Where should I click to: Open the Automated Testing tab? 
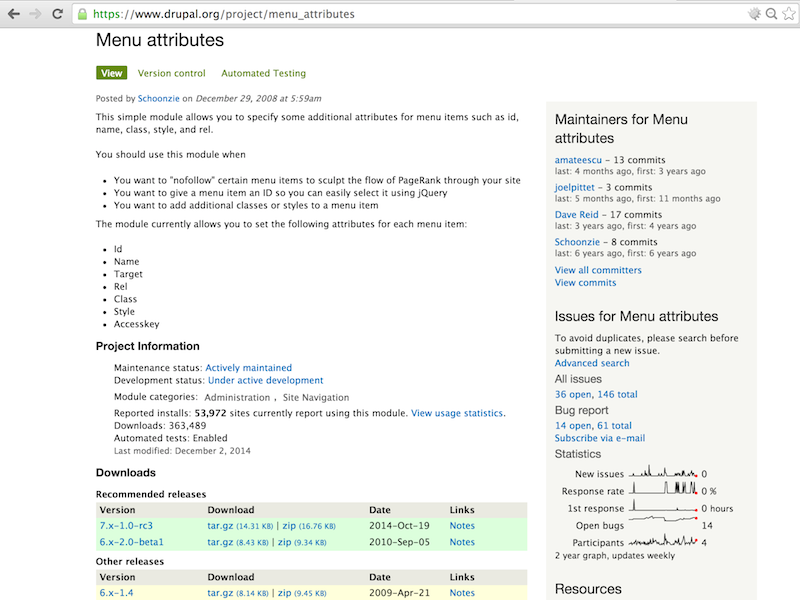(x=263, y=73)
